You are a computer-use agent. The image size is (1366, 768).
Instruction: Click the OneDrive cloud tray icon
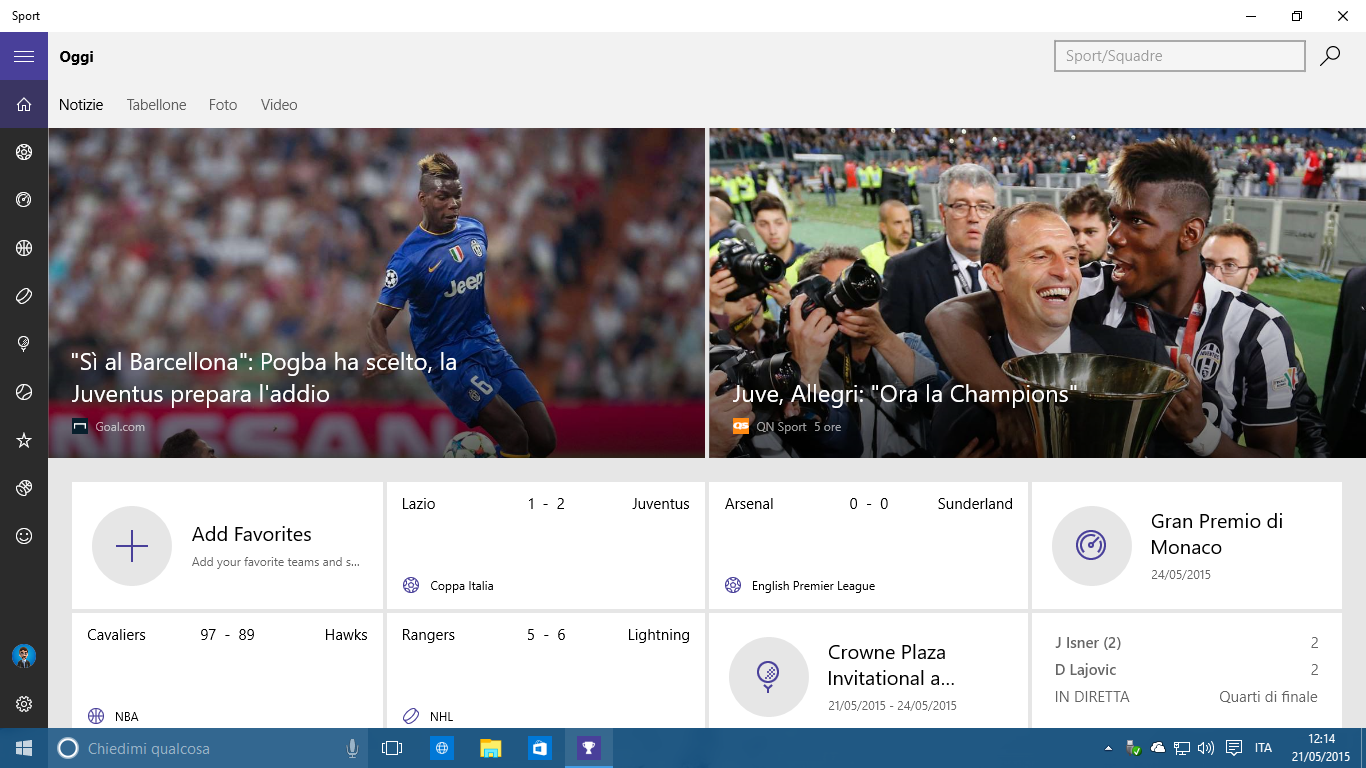[1158, 748]
